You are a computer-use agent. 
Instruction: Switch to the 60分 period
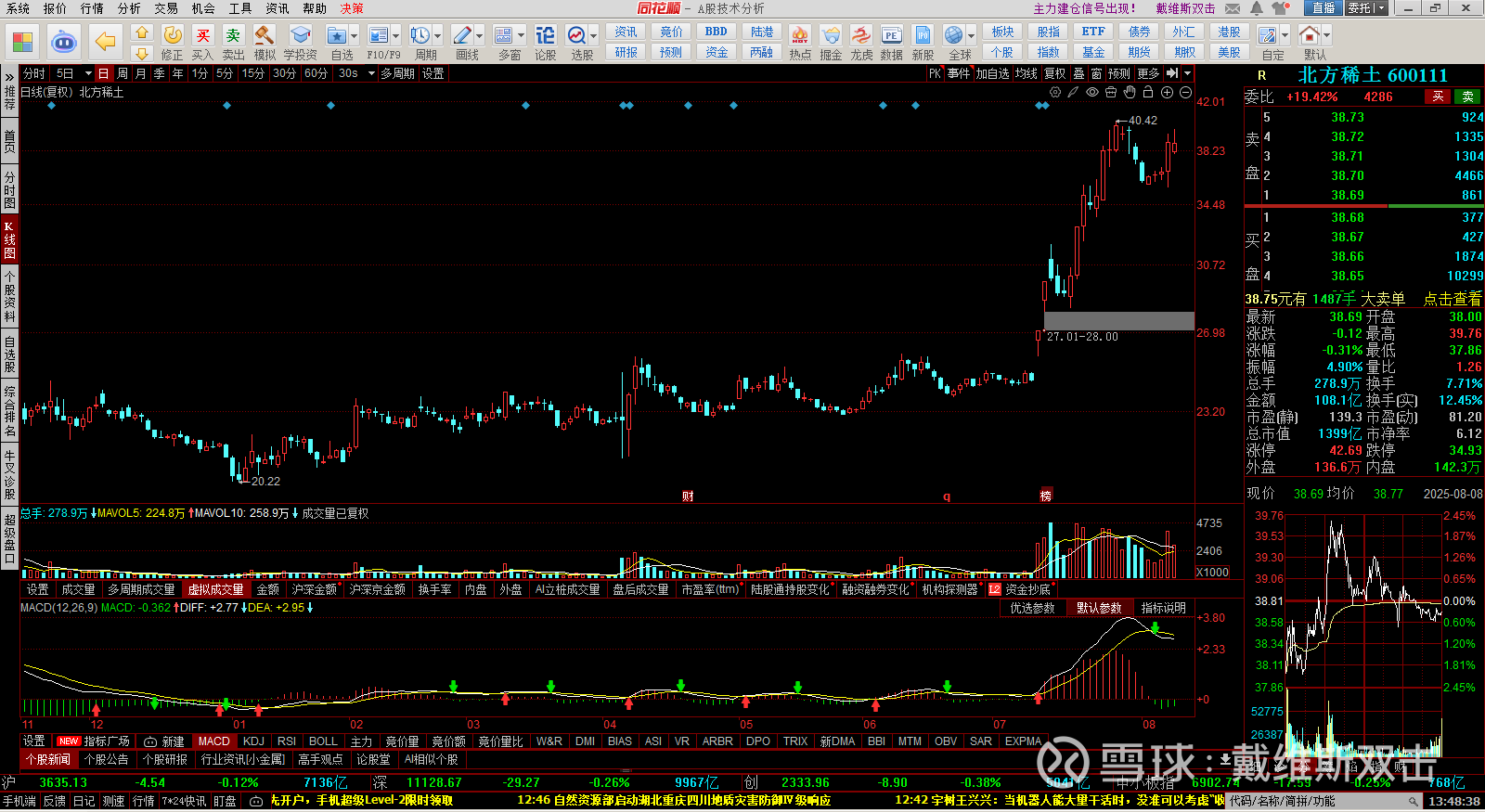[316, 73]
